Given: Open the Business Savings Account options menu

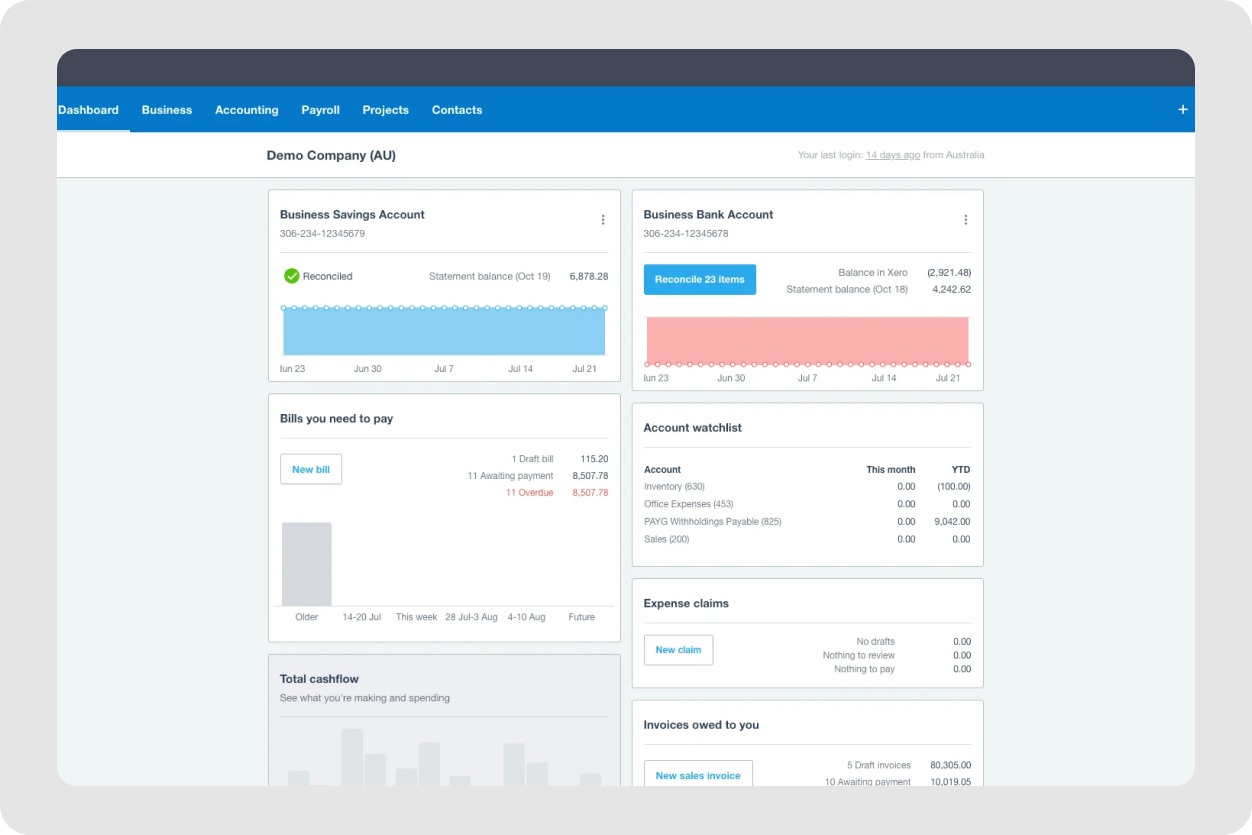Looking at the screenshot, I should coord(603,219).
